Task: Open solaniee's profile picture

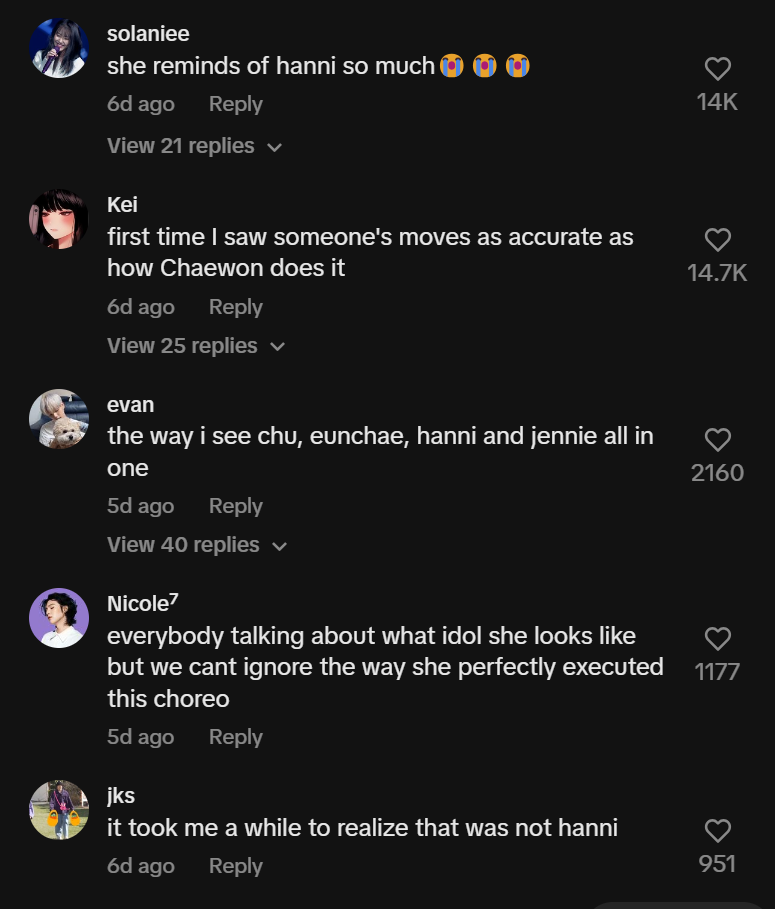Action: coord(59,48)
